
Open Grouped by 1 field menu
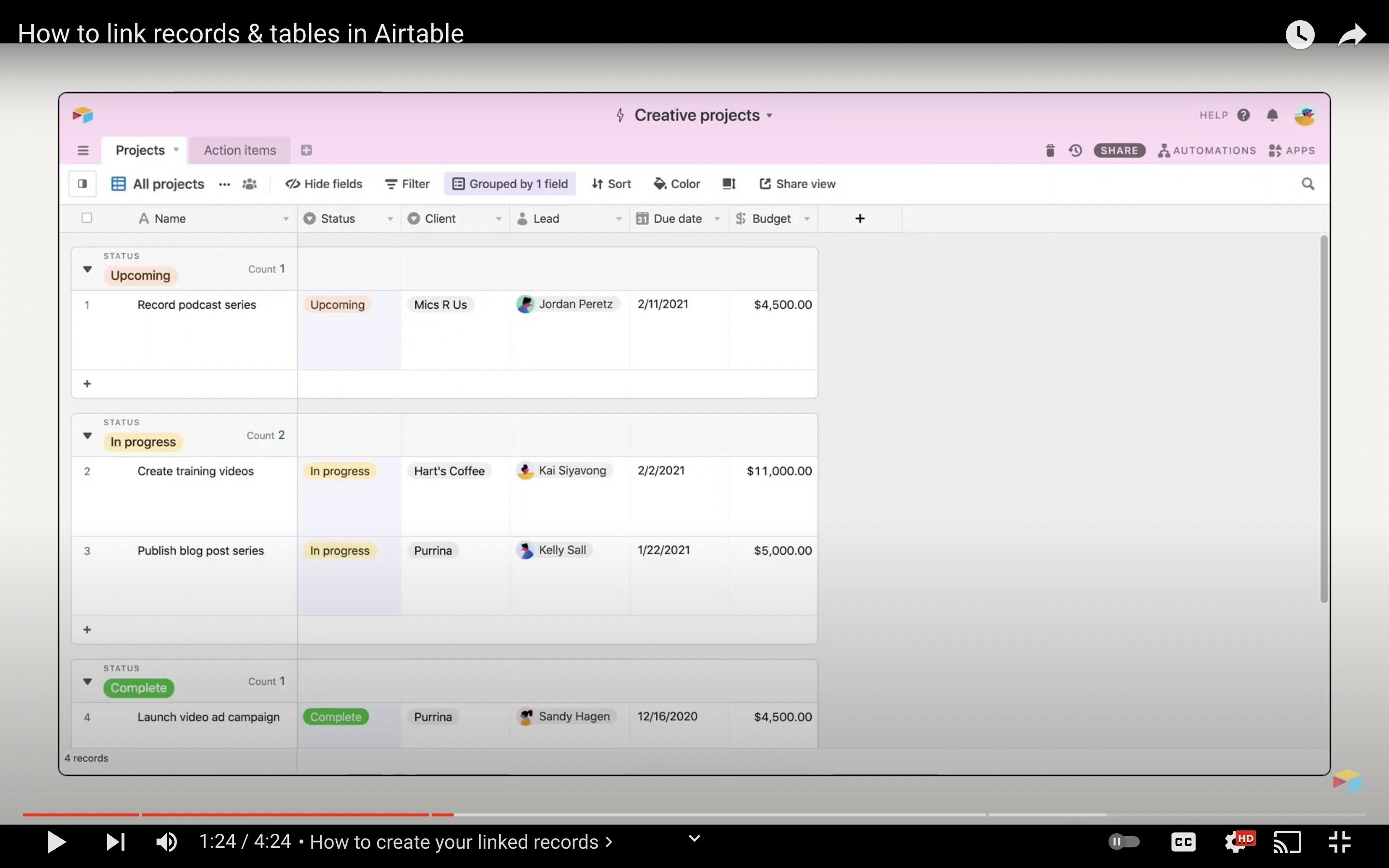pos(510,184)
